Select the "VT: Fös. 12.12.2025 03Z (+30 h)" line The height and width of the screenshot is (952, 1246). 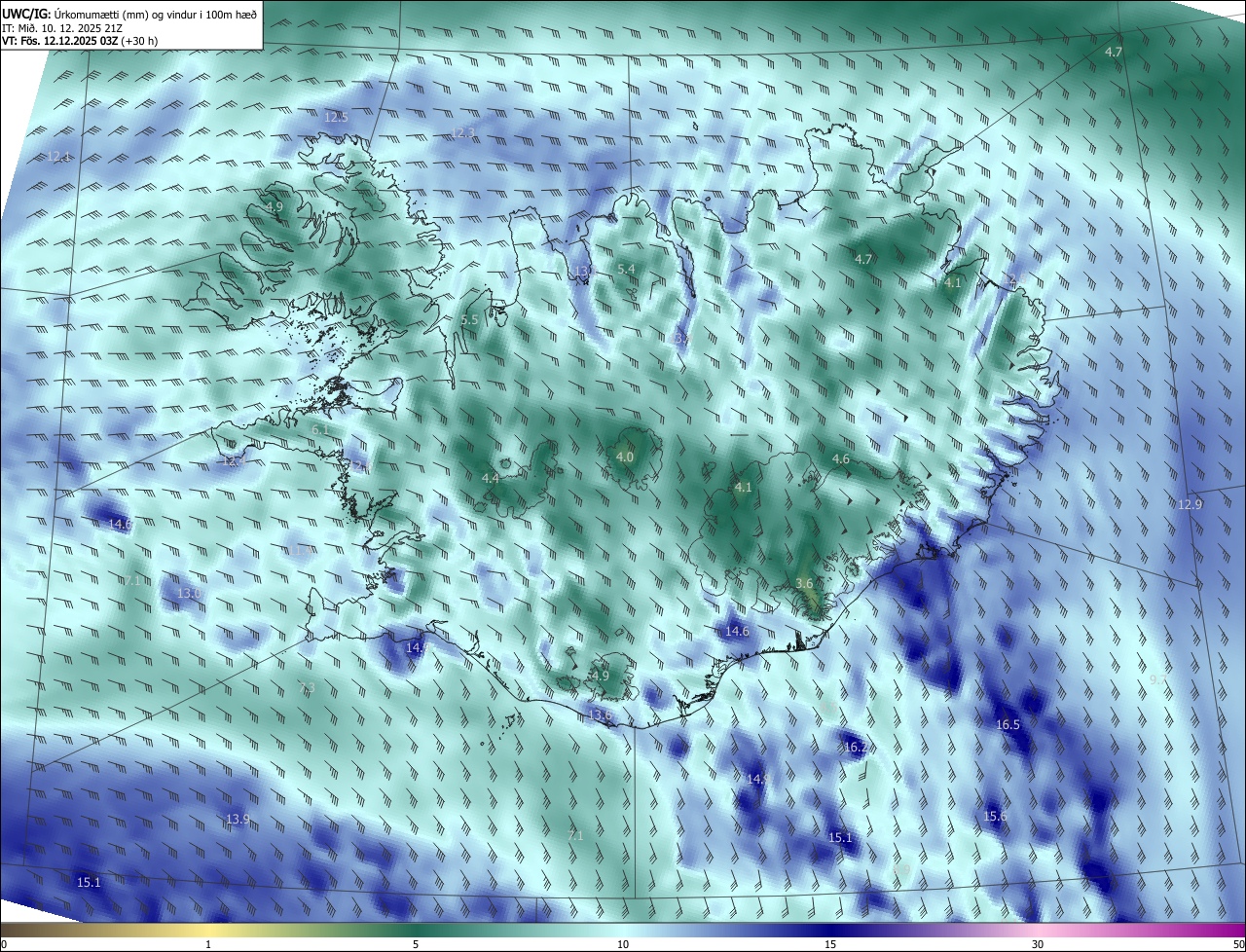[80, 41]
